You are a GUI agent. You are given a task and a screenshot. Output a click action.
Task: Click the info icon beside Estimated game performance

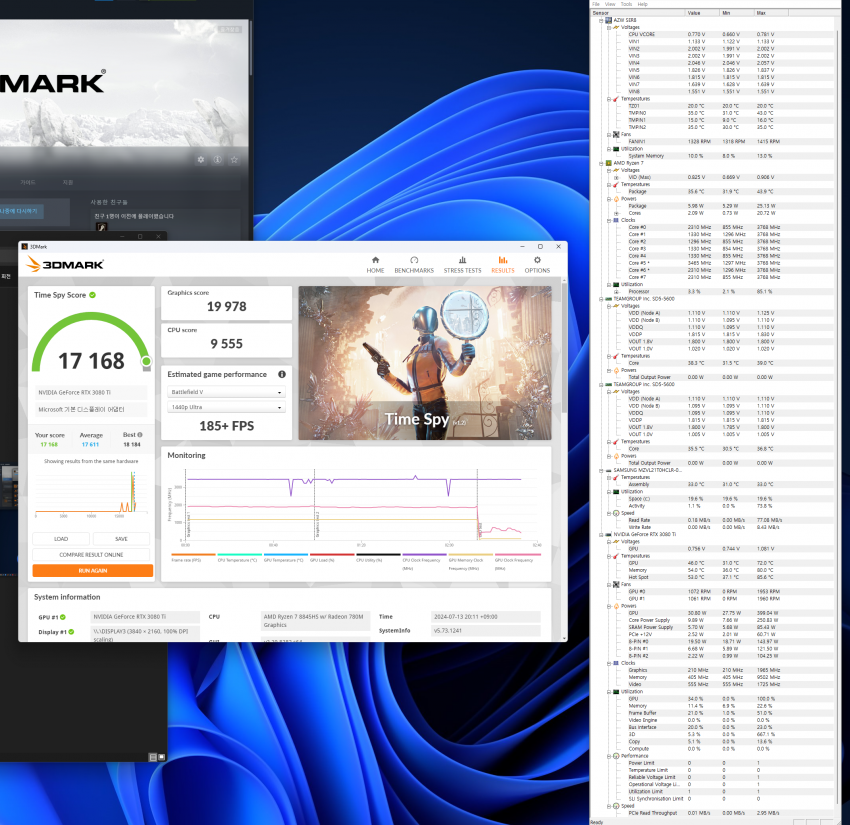coord(282,374)
